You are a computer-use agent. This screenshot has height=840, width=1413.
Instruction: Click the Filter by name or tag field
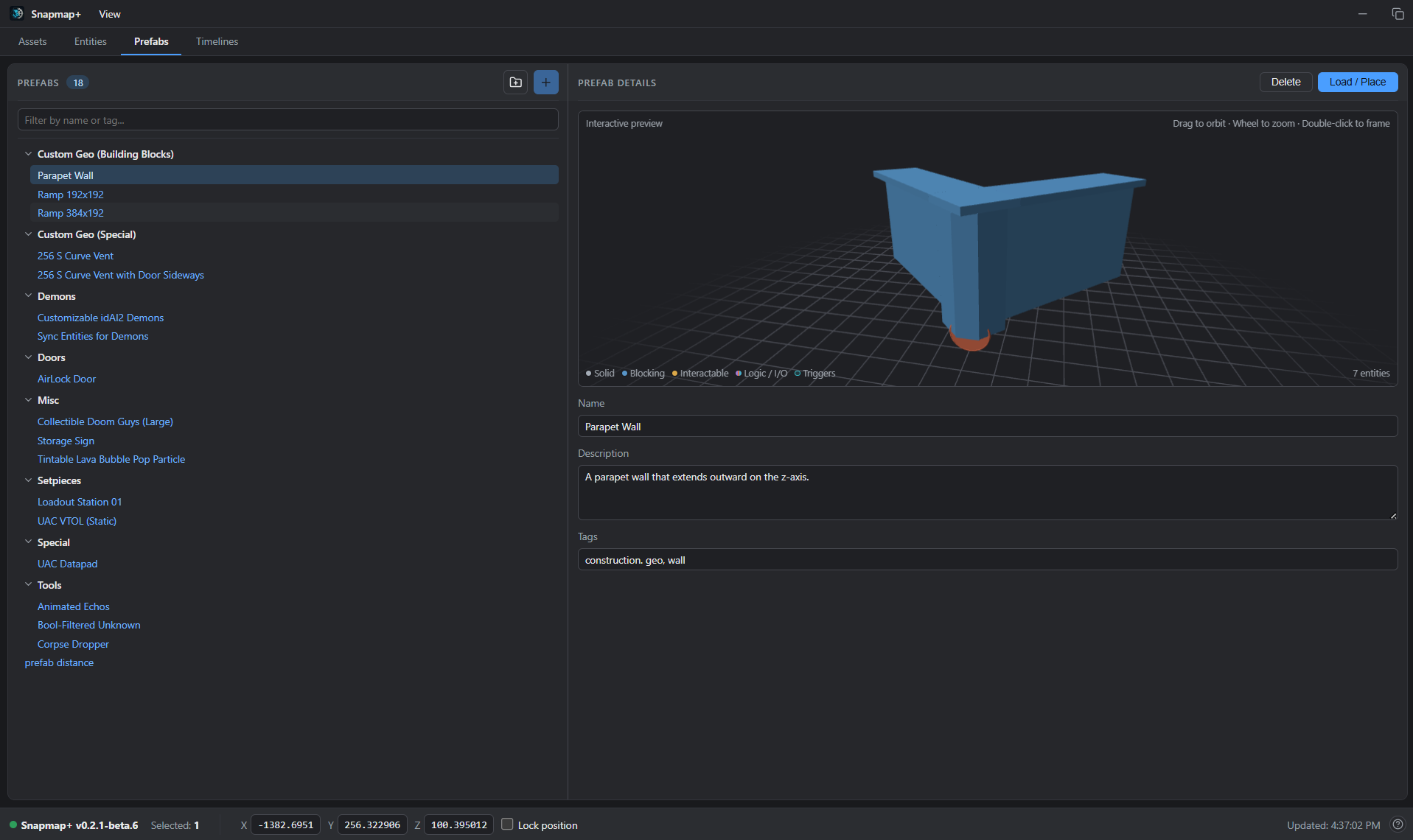[x=287, y=120]
